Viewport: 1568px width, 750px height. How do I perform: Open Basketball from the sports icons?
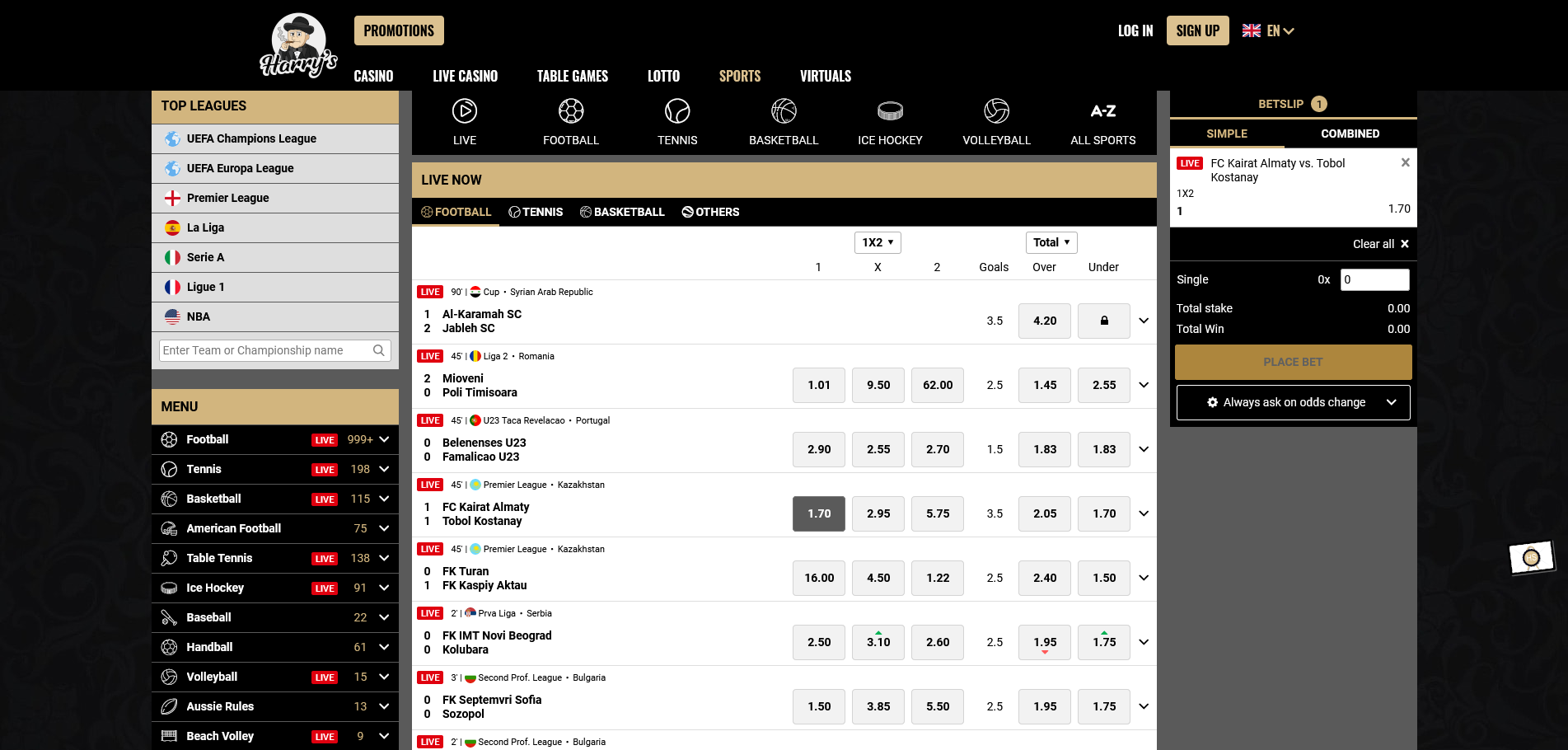[783, 111]
